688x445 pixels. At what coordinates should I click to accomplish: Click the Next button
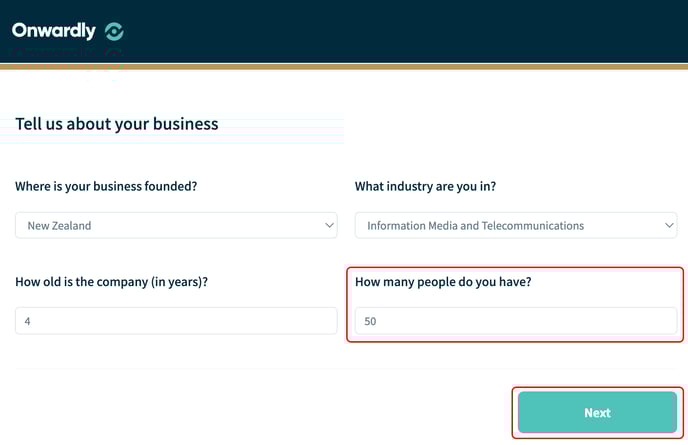point(597,413)
